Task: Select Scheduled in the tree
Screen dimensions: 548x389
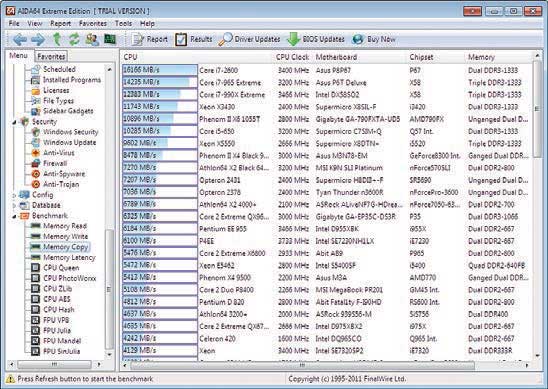Action: [59, 69]
